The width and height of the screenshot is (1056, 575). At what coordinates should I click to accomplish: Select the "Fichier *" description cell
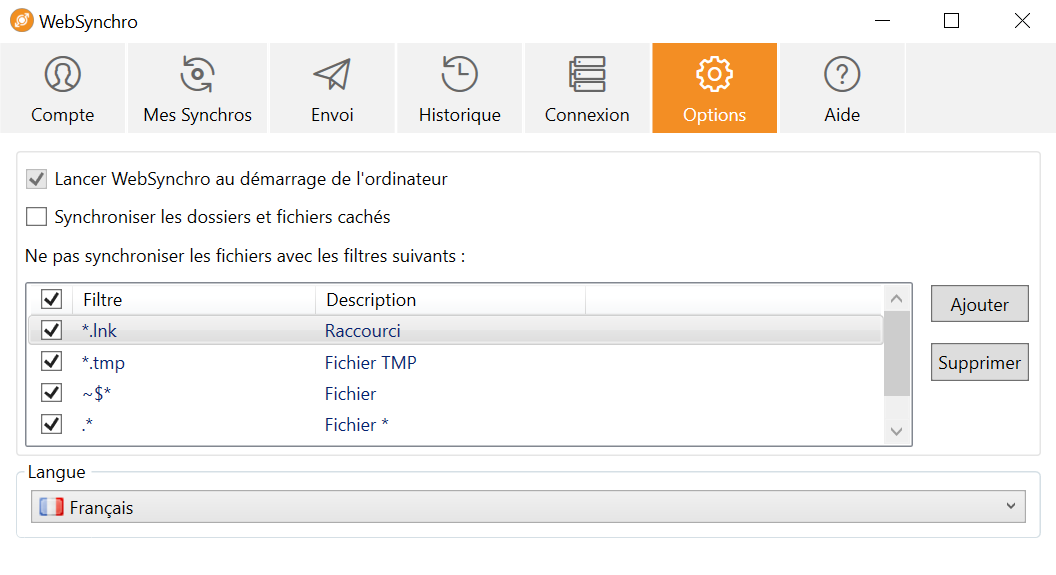[356, 425]
